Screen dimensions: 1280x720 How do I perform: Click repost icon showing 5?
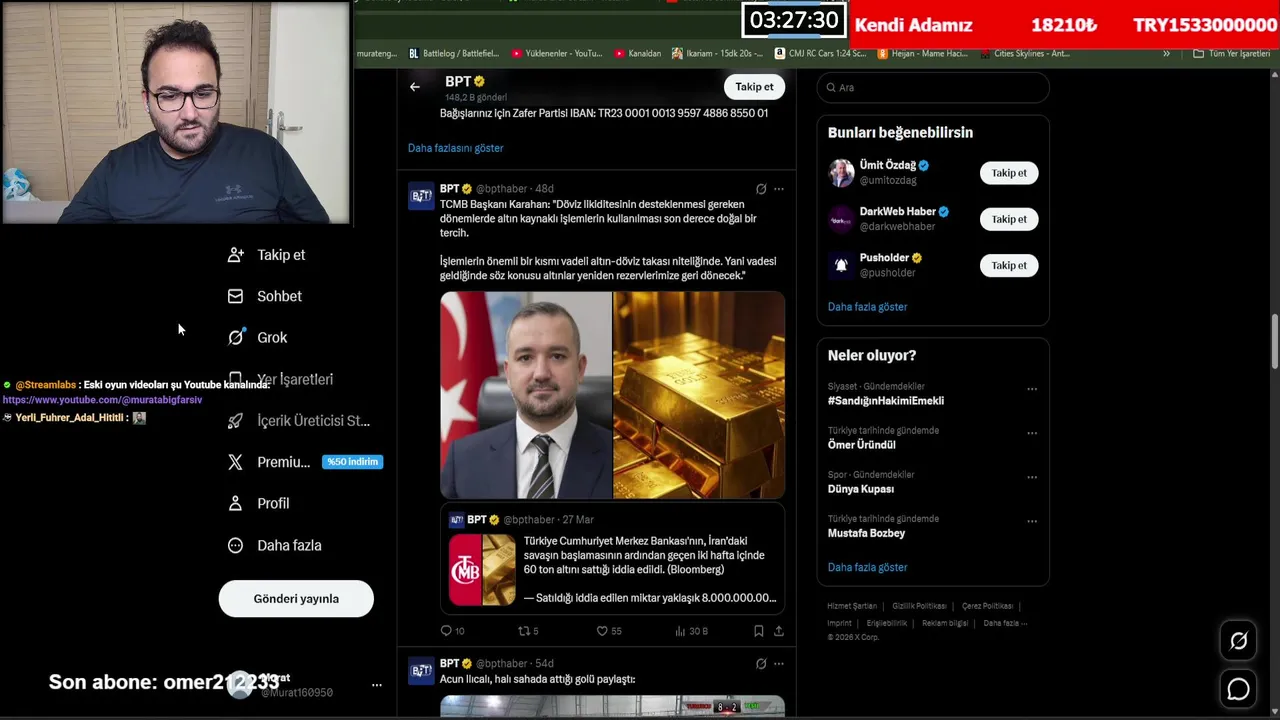tap(528, 631)
